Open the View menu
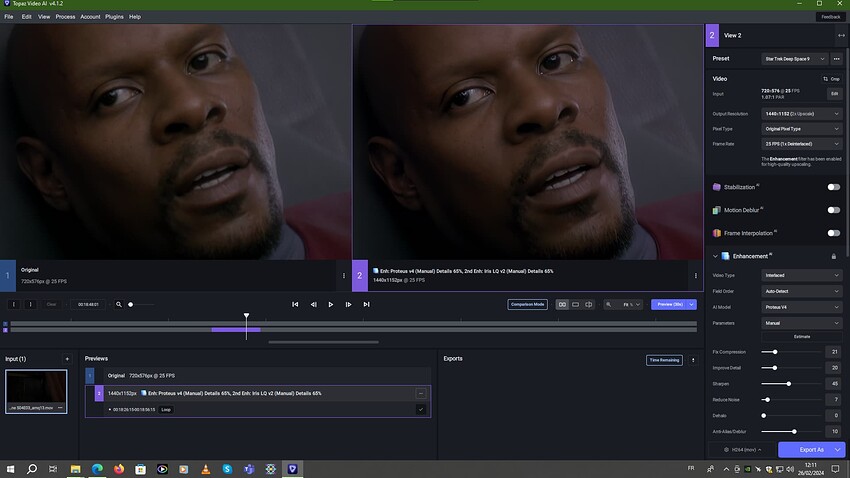The image size is (850, 478). pos(44,17)
